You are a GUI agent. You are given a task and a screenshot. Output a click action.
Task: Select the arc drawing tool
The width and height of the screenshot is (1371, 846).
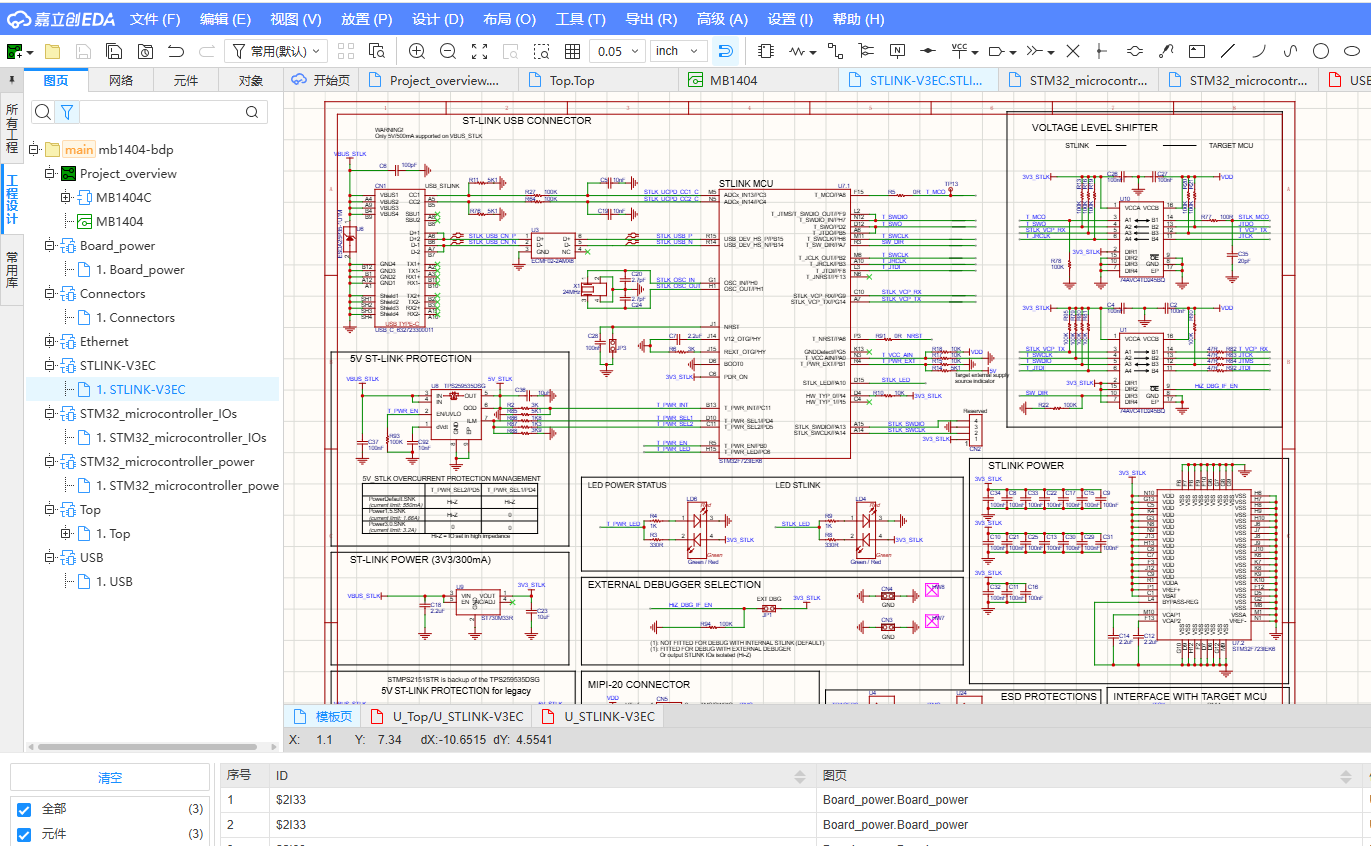(x=1259, y=51)
